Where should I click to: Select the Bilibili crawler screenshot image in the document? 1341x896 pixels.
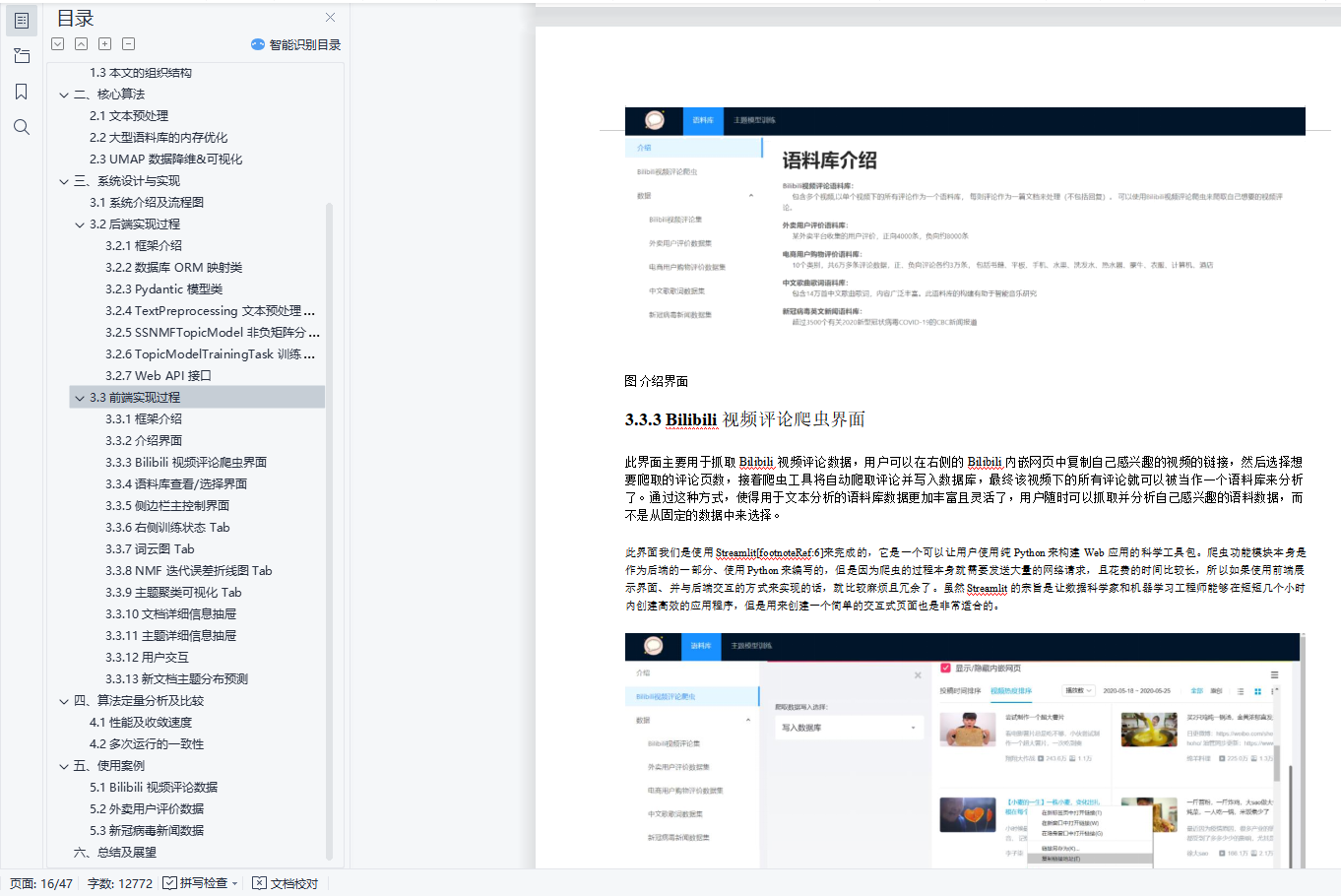(965, 750)
